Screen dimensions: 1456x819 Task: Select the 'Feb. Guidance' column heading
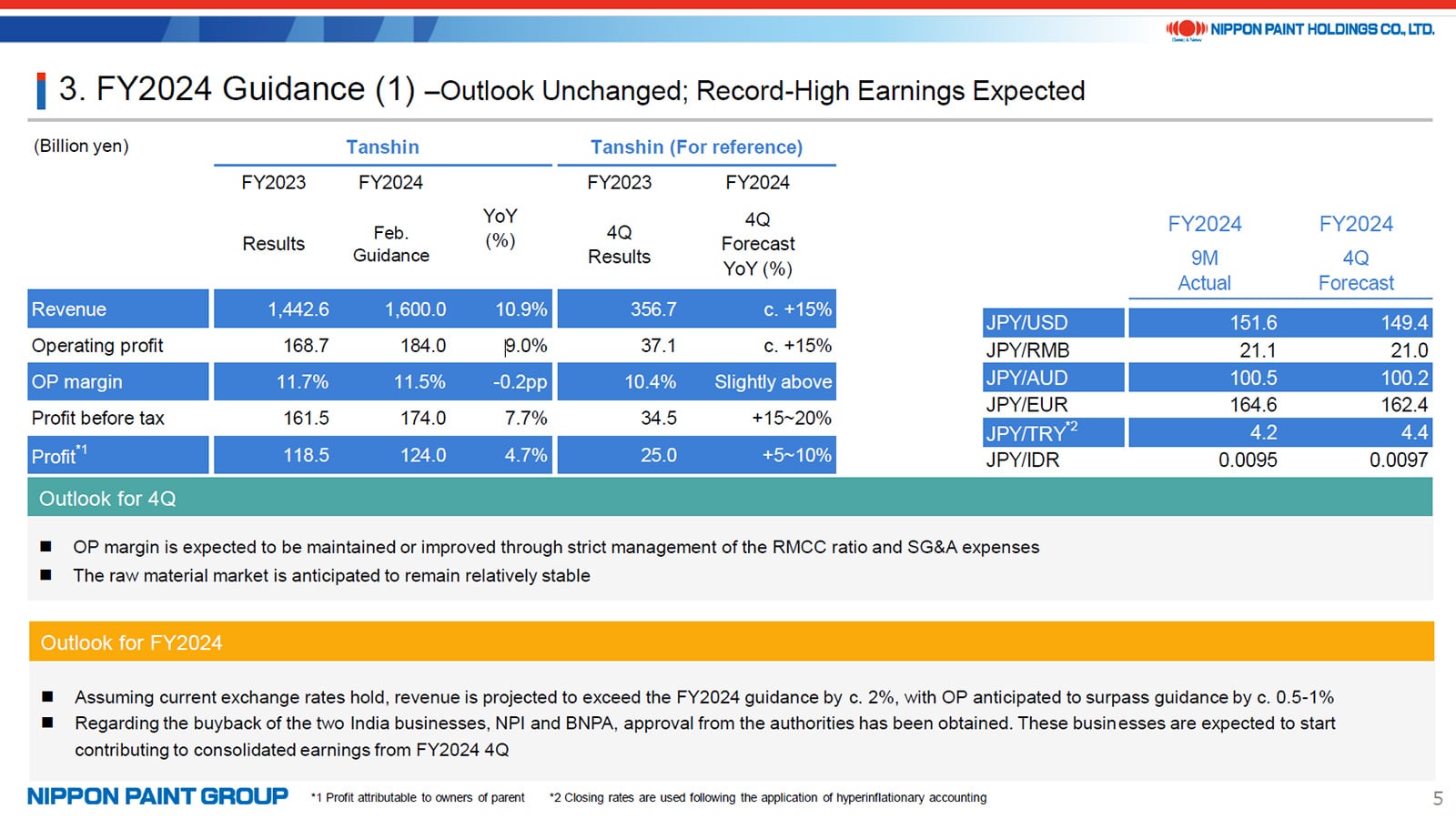coord(391,244)
